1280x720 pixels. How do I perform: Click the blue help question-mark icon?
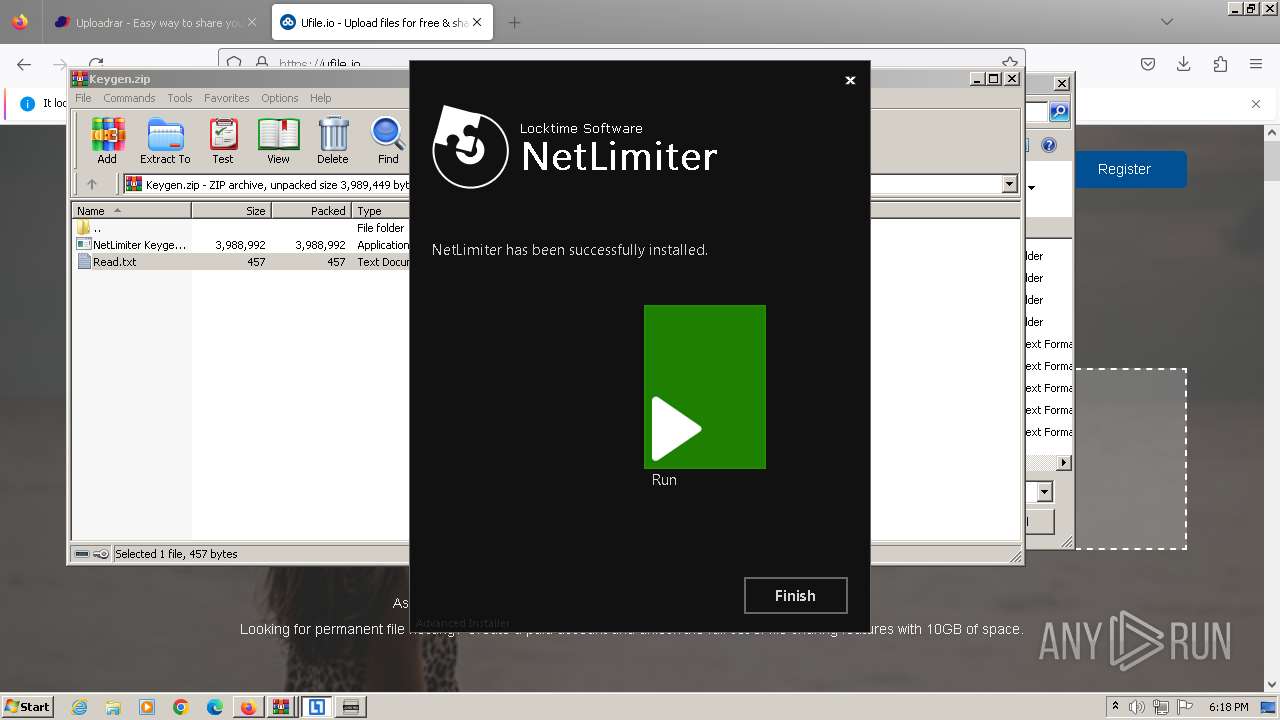coord(1048,145)
